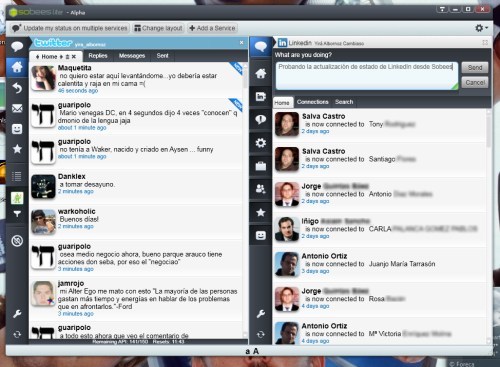Viewport: 500px width, 367px height.
Task: Expand the LinkedIn panel to full size
Action: click(485, 43)
